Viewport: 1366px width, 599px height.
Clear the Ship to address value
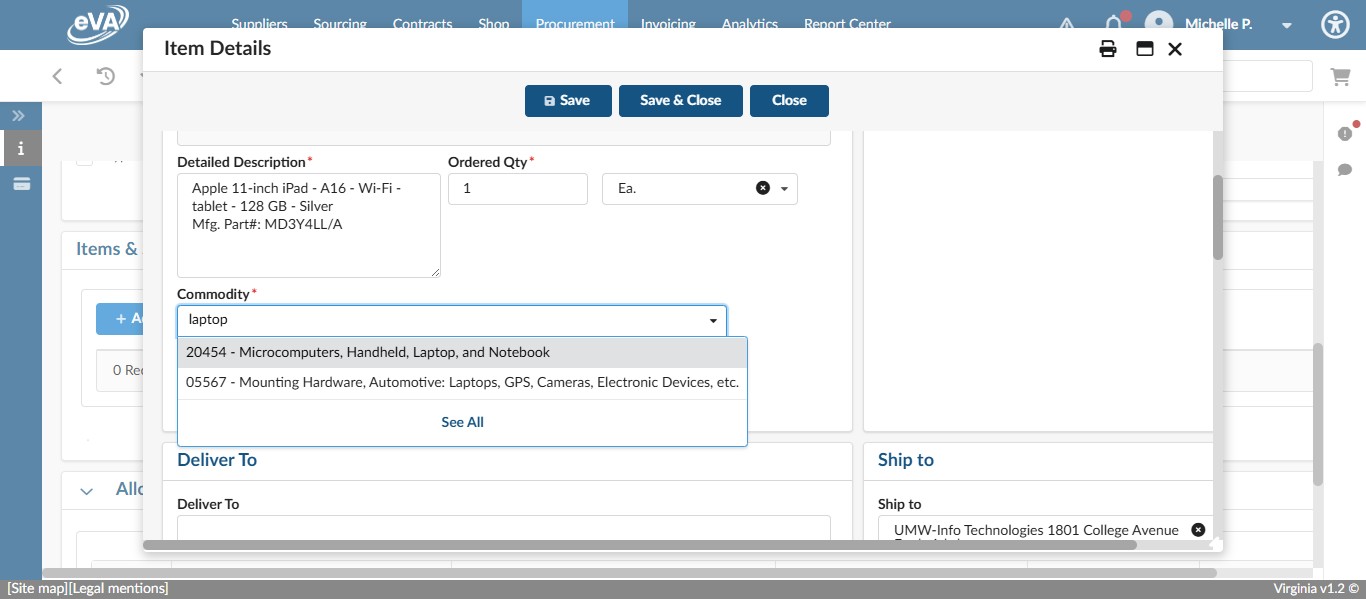click(1198, 530)
